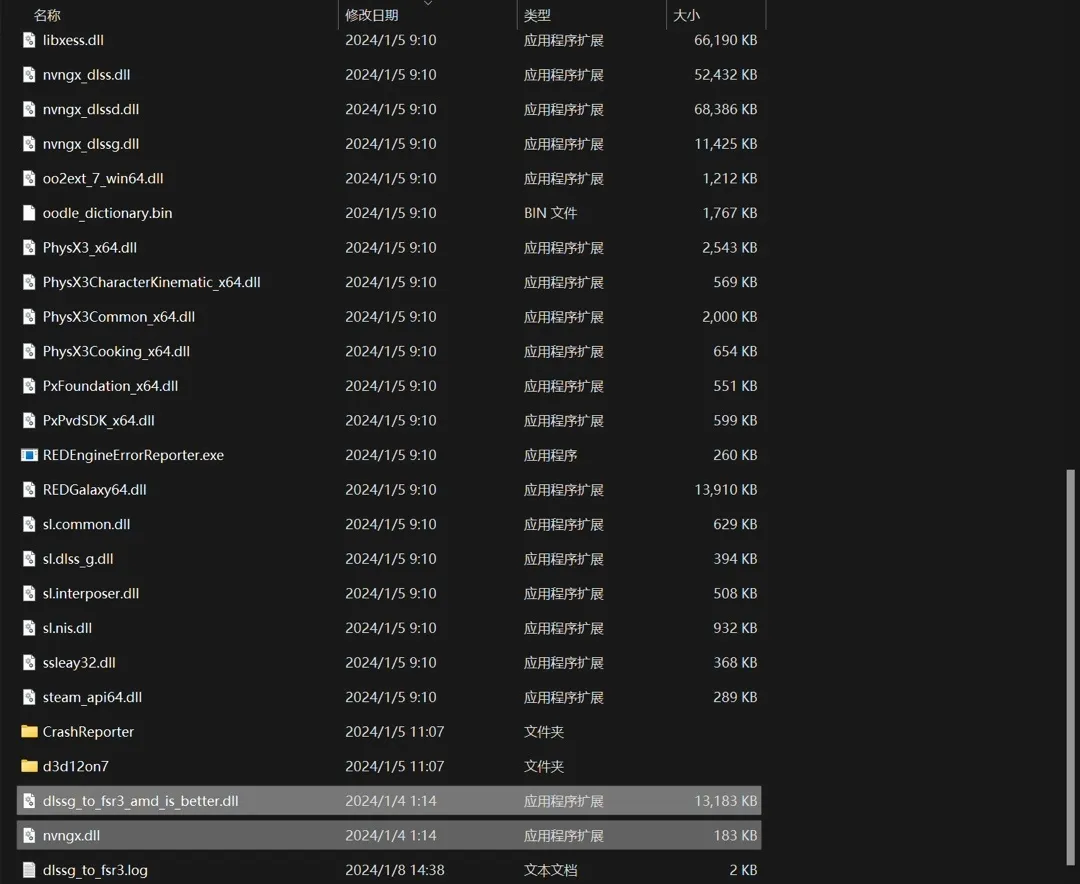The image size is (1080, 884).
Task: Click the steam_api64.dll file icon
Action: 29,697
